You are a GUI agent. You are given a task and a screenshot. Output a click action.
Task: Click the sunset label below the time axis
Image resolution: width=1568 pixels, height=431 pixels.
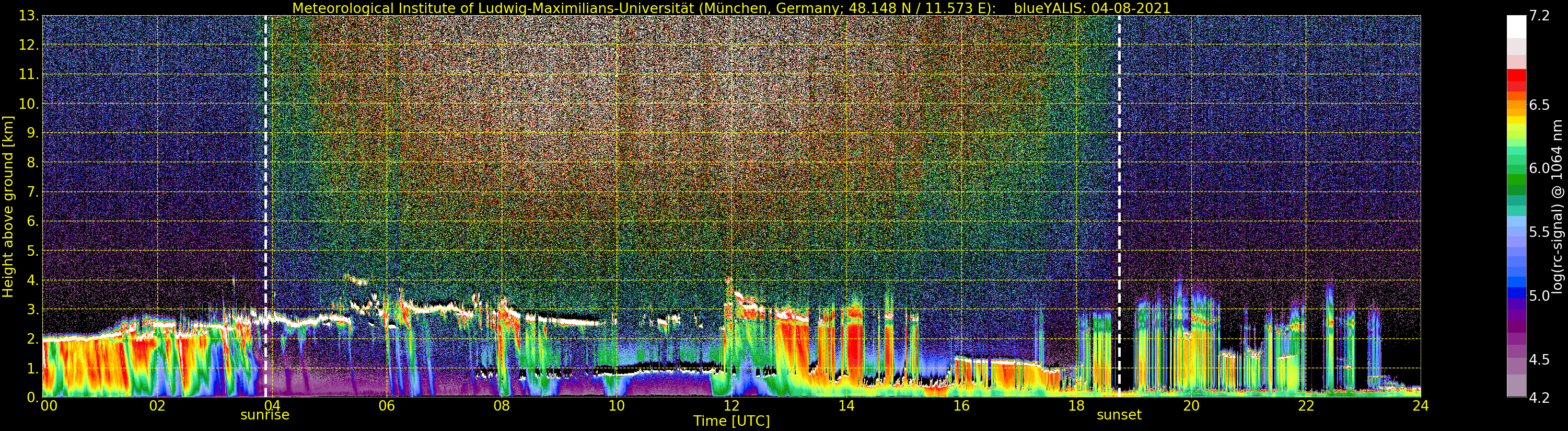1119,415
